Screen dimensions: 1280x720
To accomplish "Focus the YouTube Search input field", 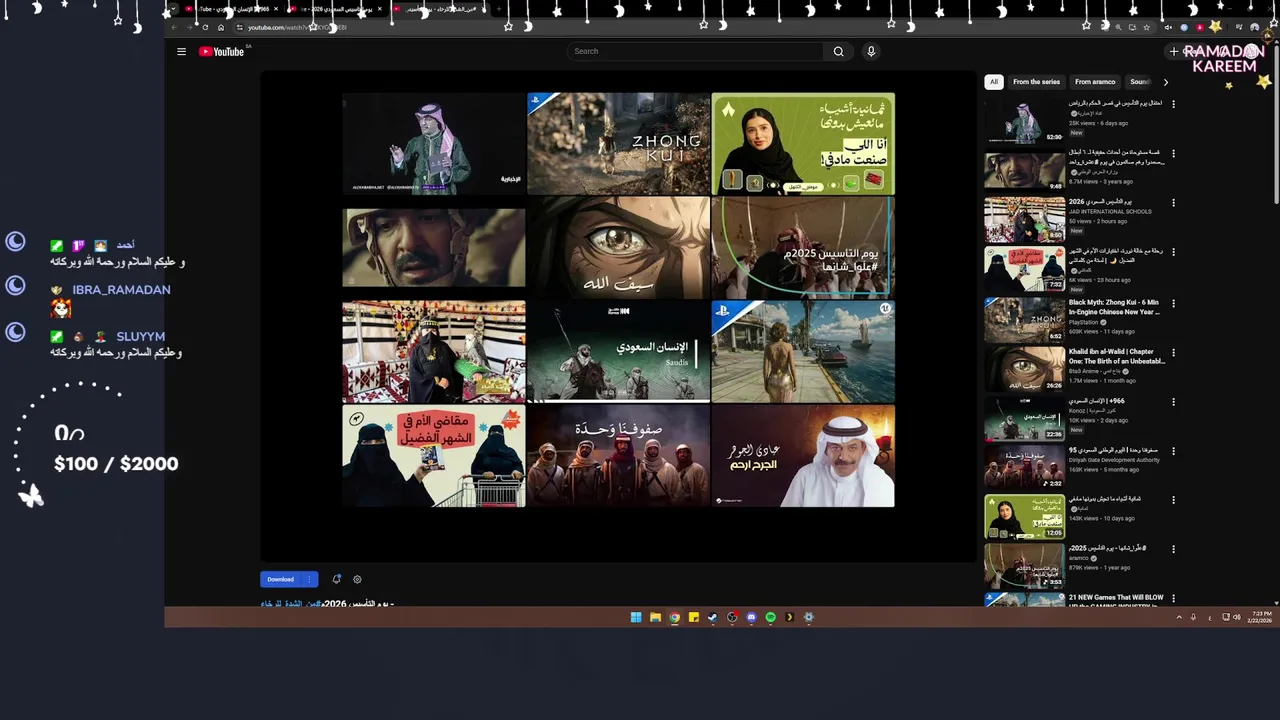I will 697,52.
